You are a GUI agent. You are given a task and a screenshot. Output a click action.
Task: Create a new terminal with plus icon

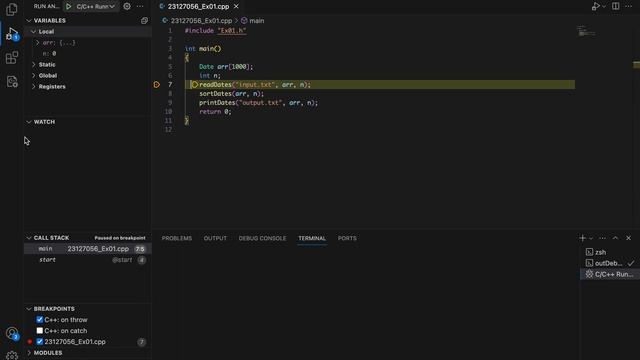(582, 238)
